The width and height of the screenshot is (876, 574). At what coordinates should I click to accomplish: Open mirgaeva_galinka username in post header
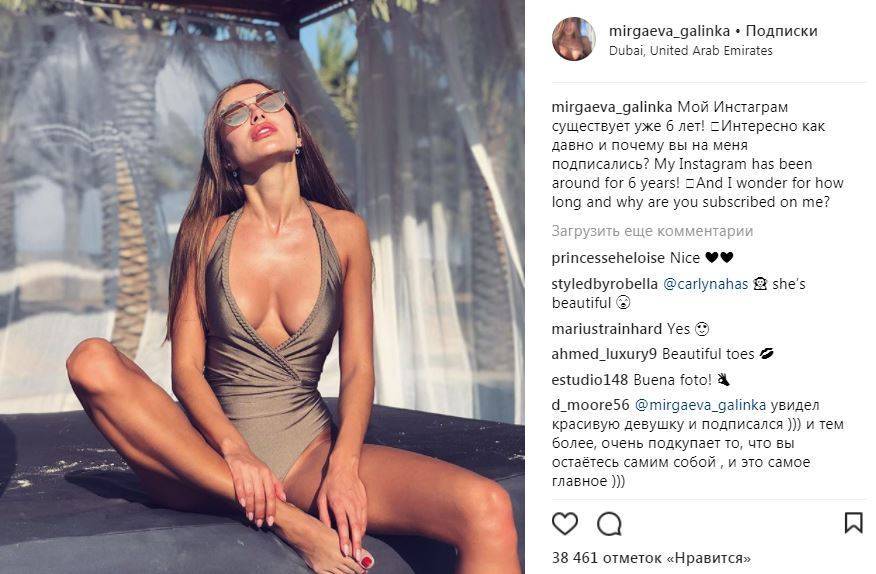click(x=669, y=31)
